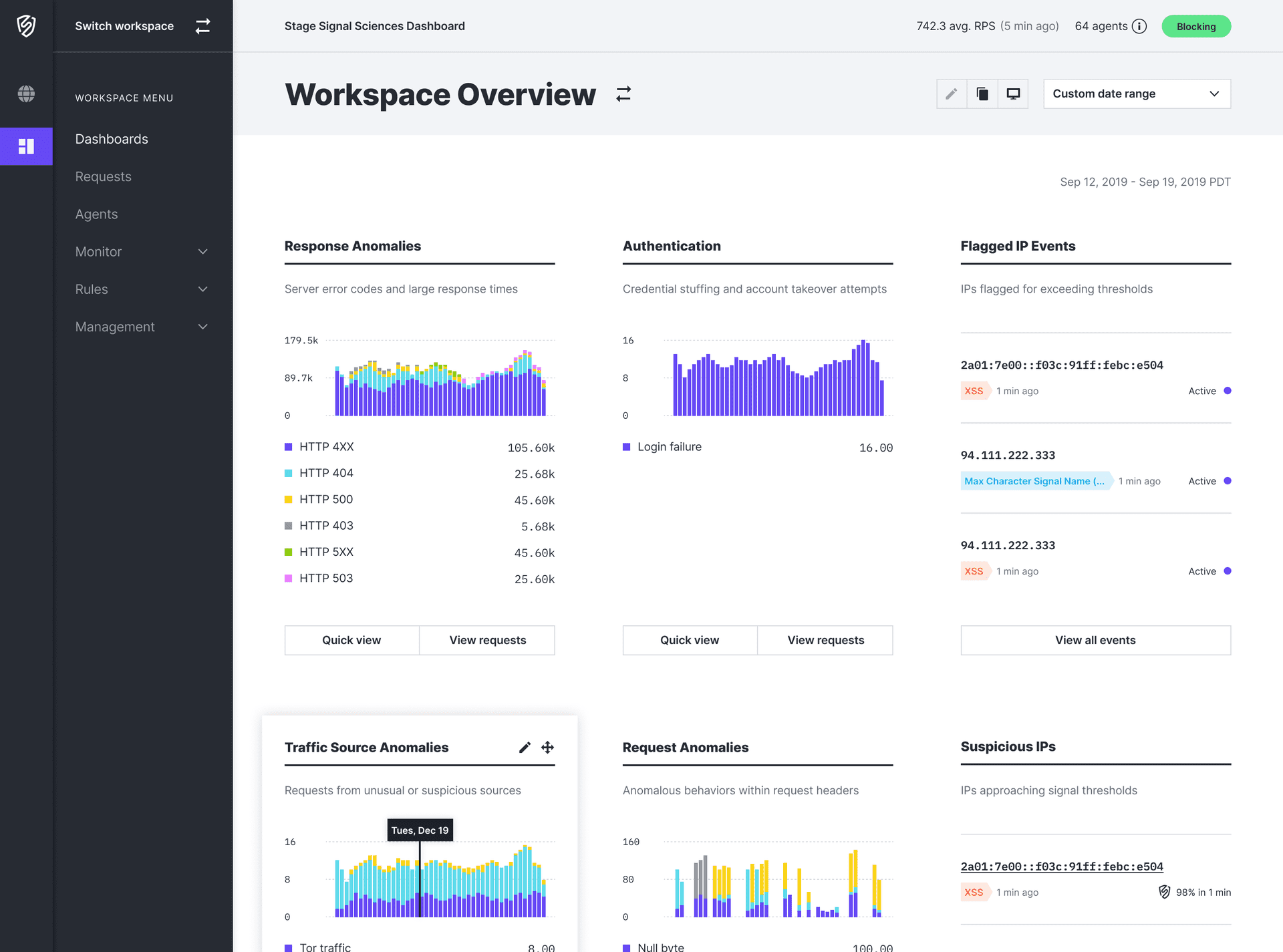Click 742.3 avg. RPS text
1283x952 pixels.
(x=956, y=26)
